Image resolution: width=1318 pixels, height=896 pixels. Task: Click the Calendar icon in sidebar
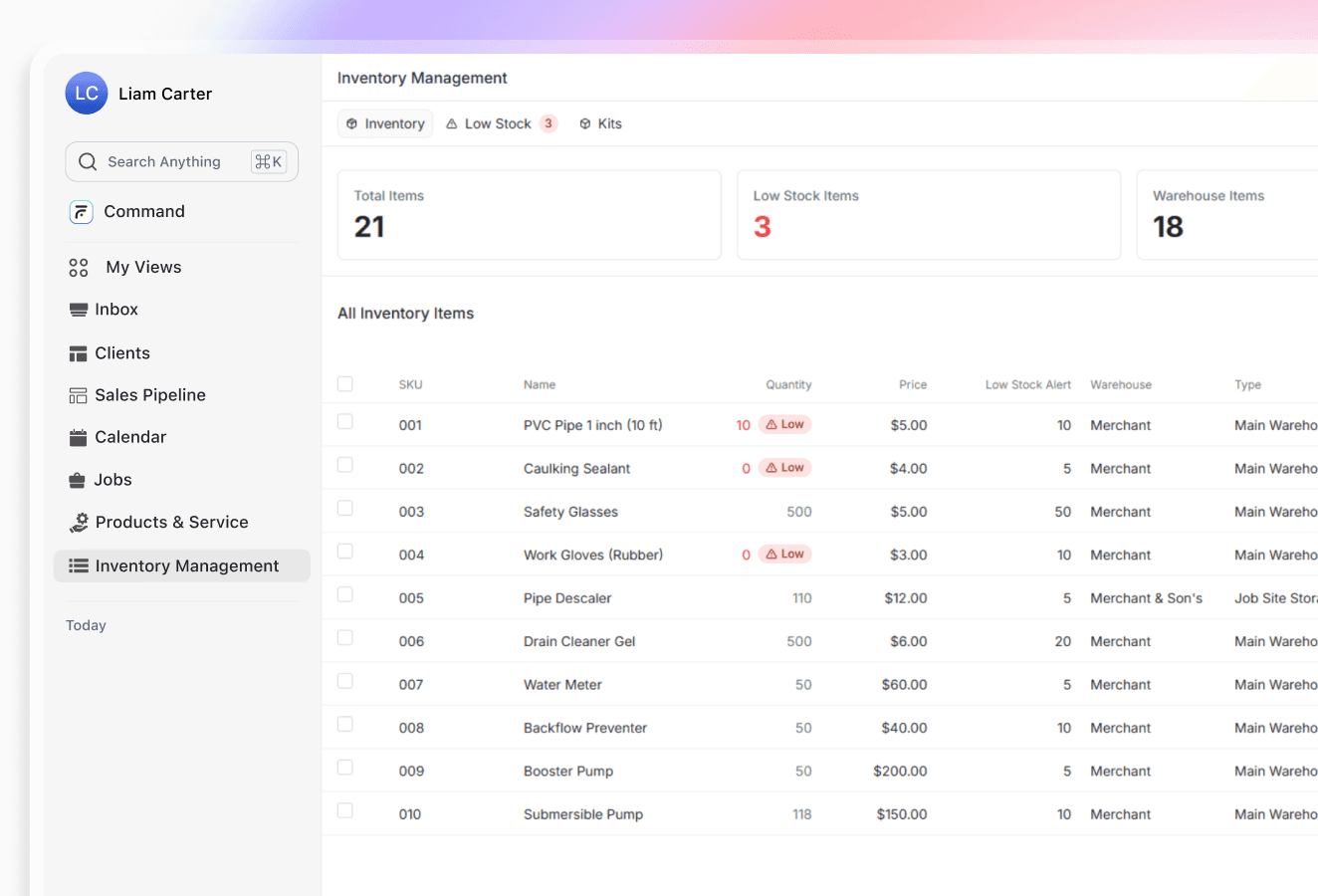pos(79,437)
